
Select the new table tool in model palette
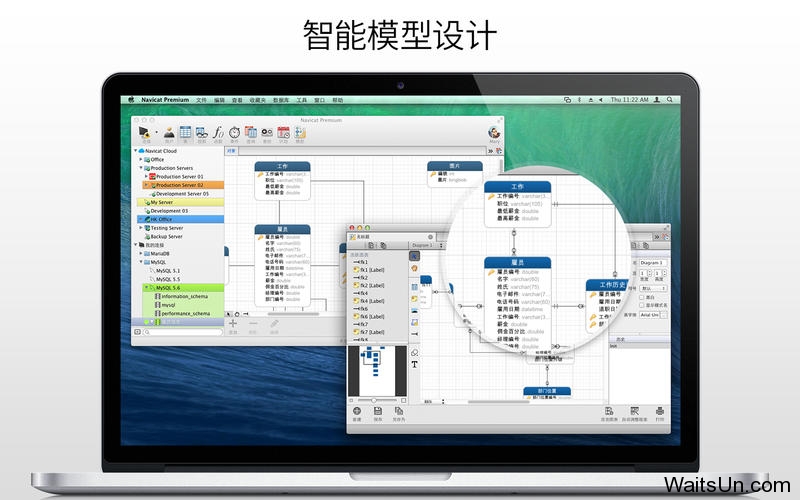click(414, 287)
